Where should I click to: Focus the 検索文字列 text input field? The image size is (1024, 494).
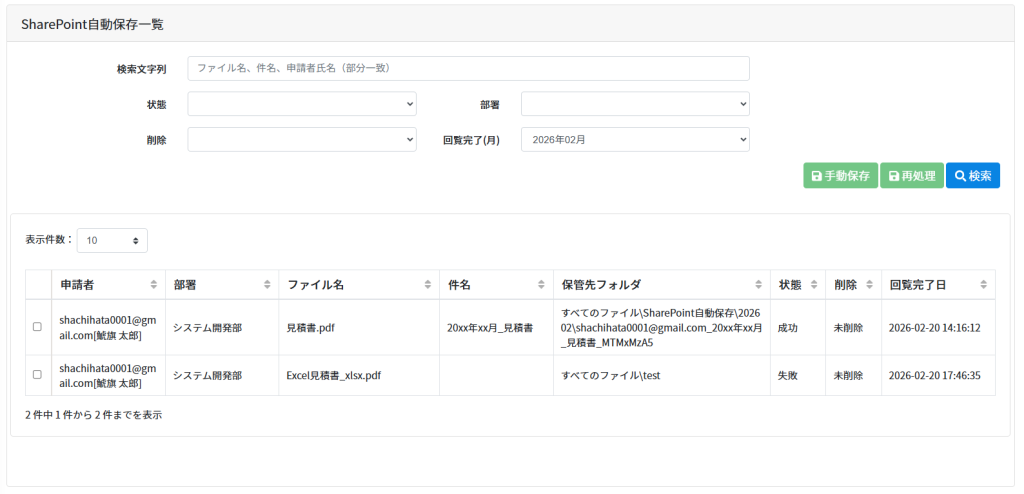pyautogui.click(x=468, y=68)
